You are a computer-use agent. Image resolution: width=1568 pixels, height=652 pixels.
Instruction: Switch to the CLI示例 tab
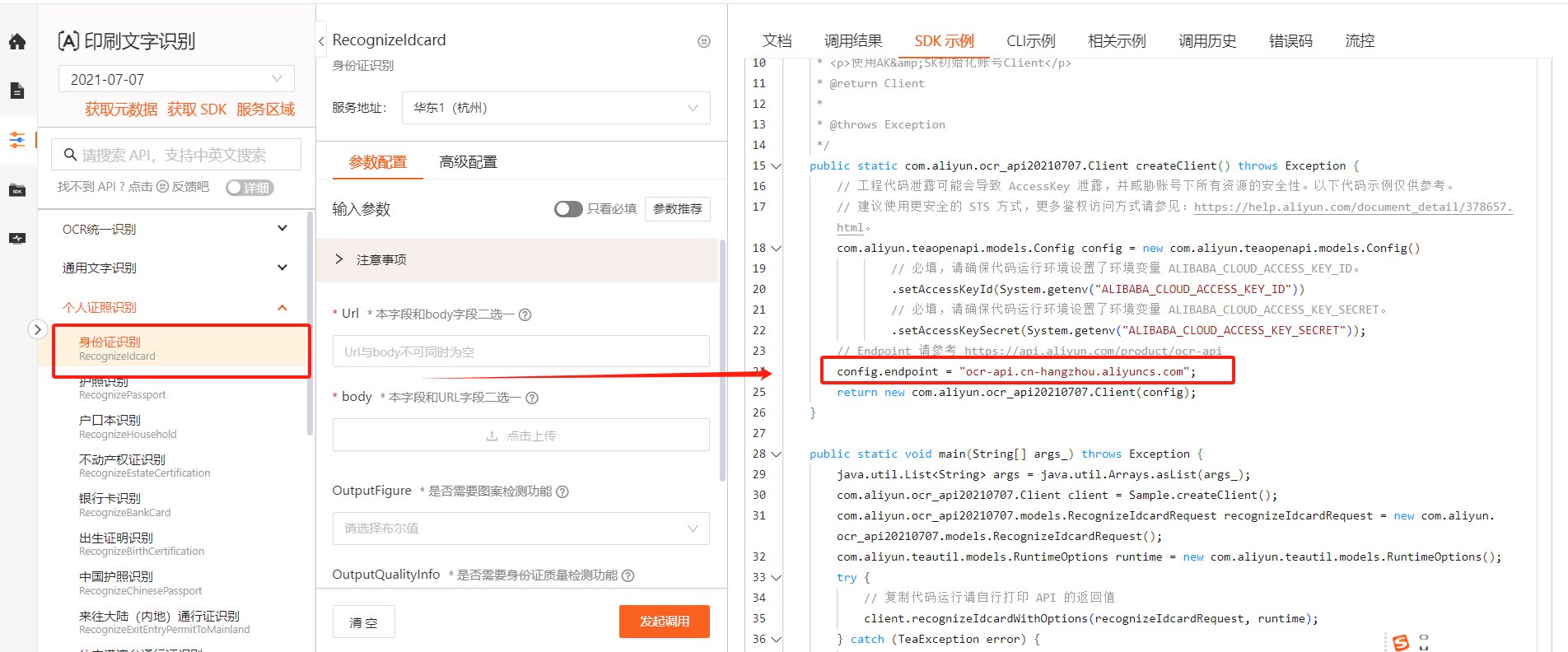coord(1030,41)
